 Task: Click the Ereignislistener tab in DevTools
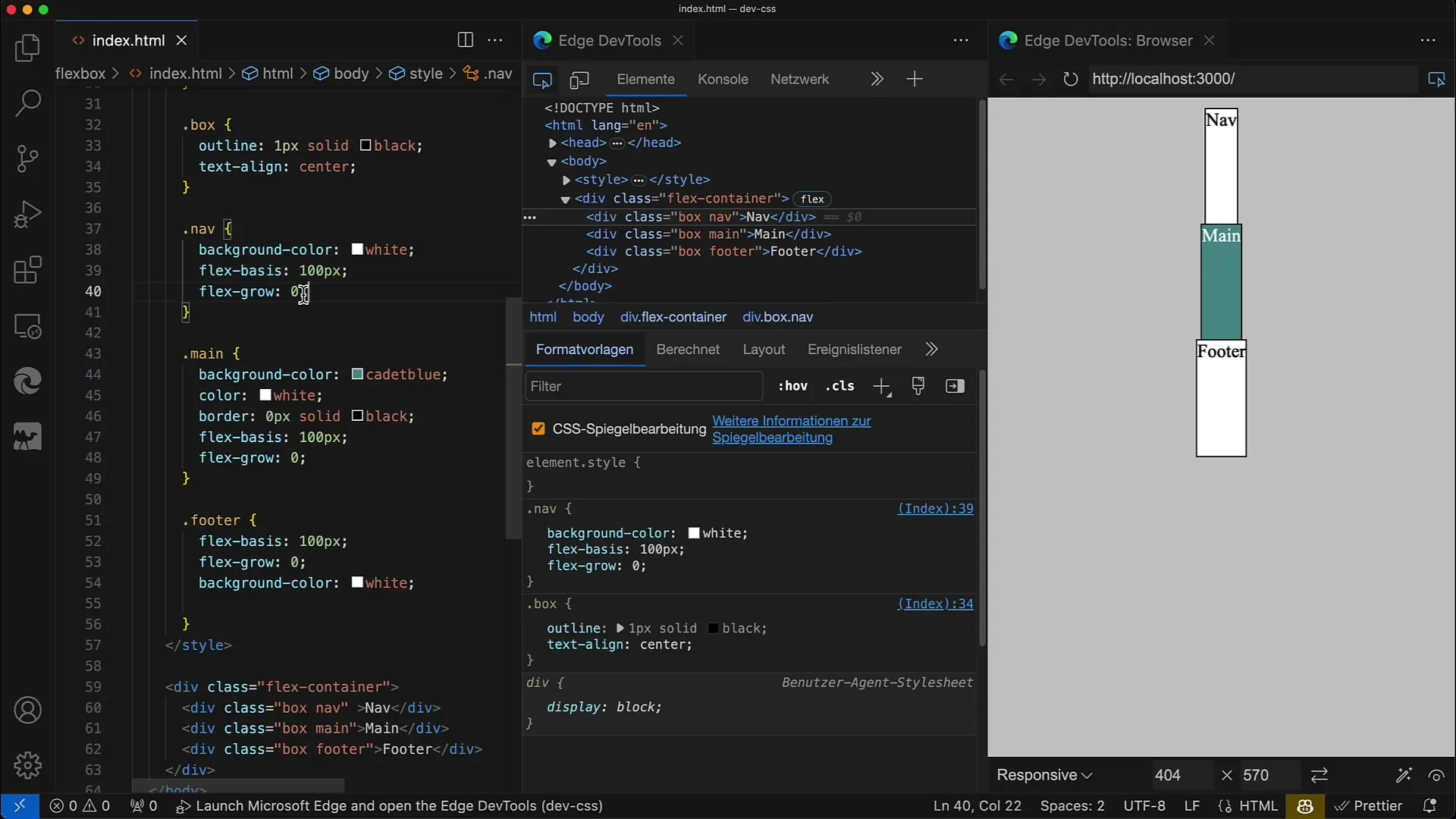coord(855,349)
